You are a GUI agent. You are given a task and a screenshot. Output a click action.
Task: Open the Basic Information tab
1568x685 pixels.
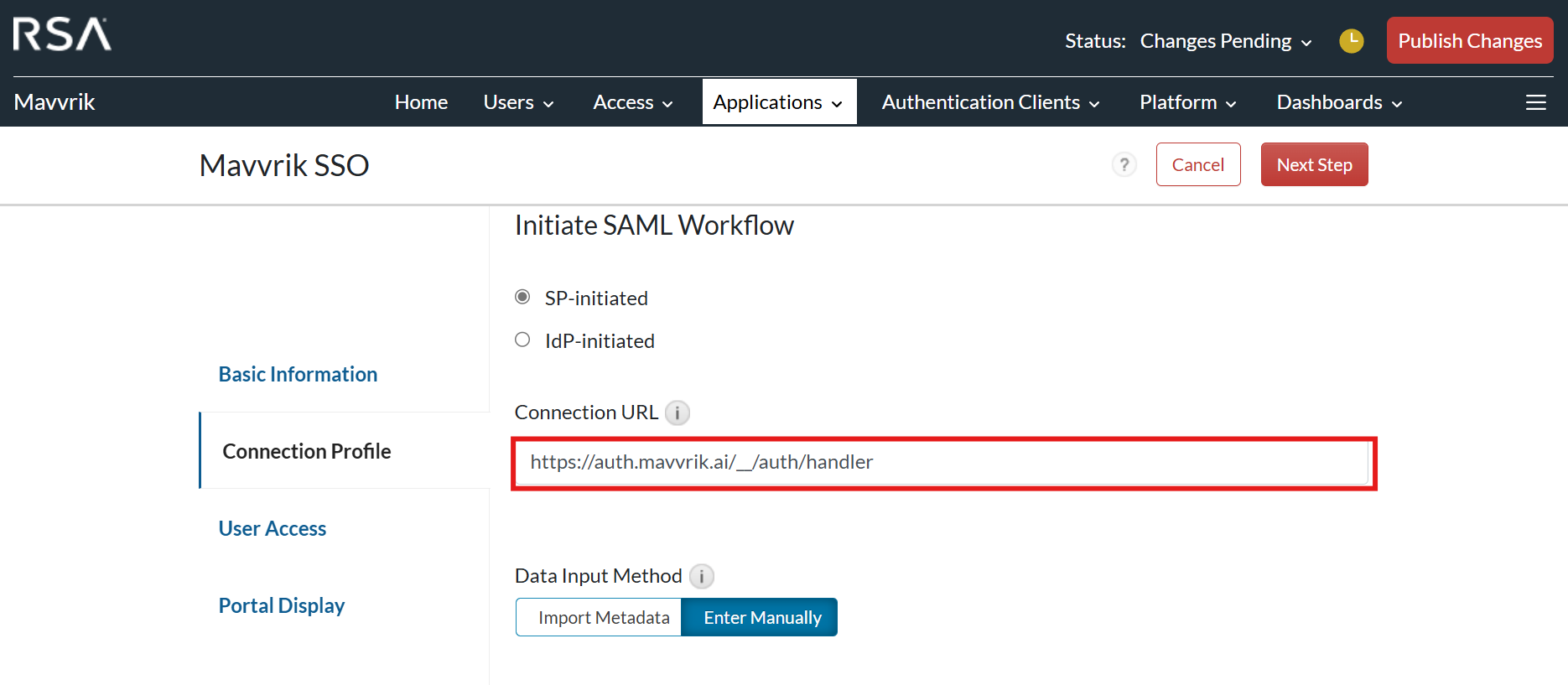tap(298, 374)
